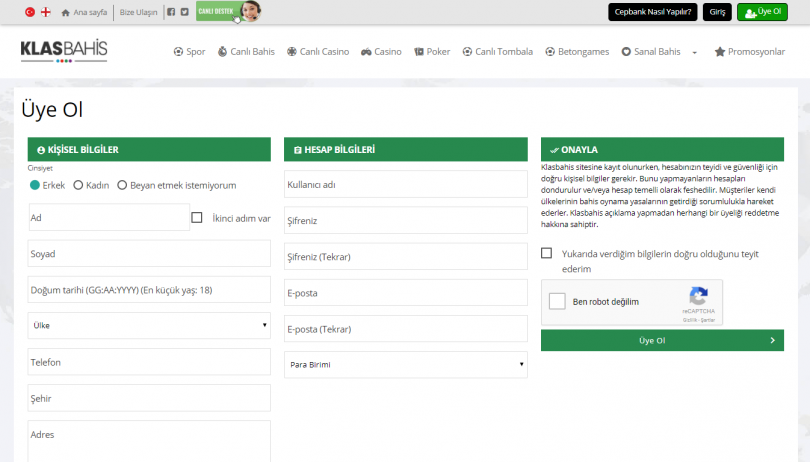
Task: Go to Canlı Casino section
Action: (318, 52)
